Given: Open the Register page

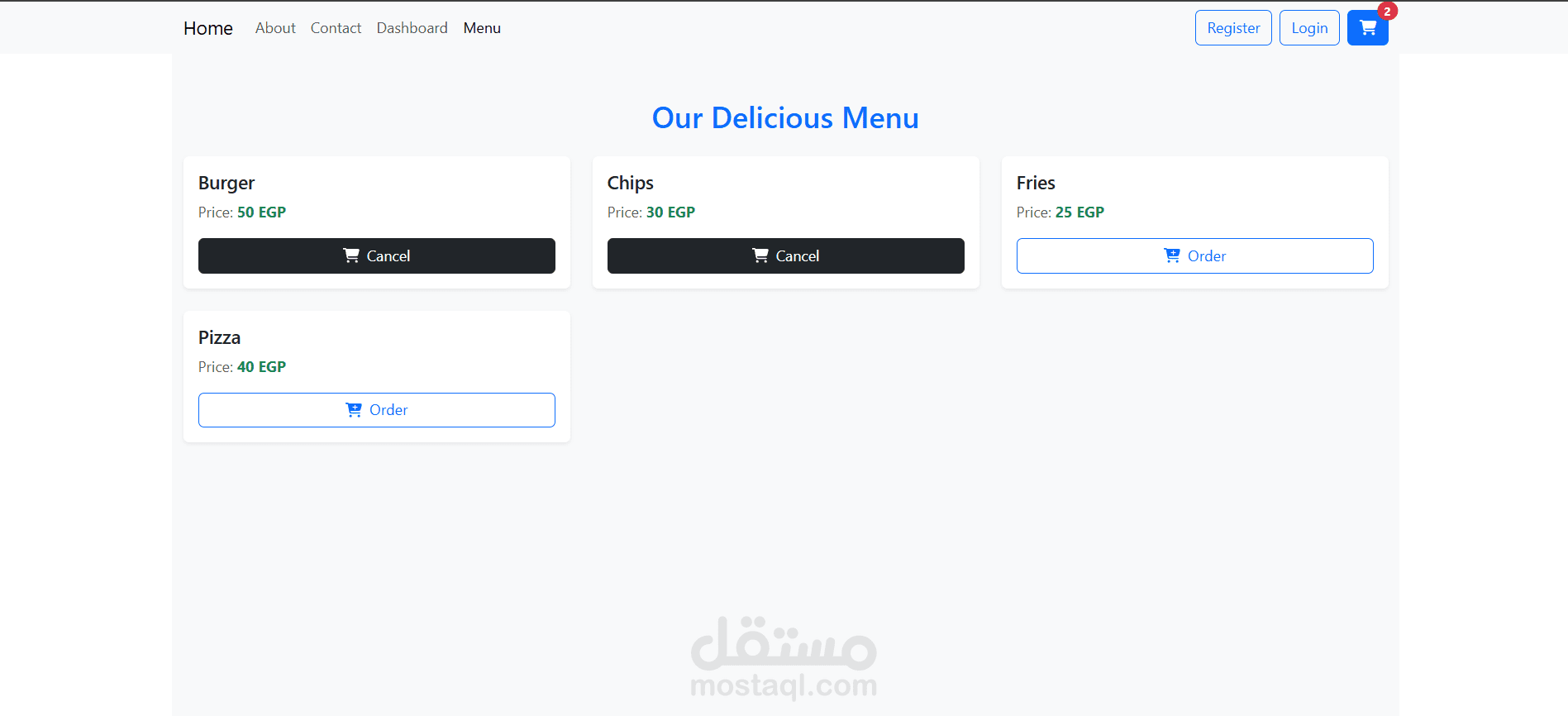Looking at the screenshot, I should coord(1233,28).
